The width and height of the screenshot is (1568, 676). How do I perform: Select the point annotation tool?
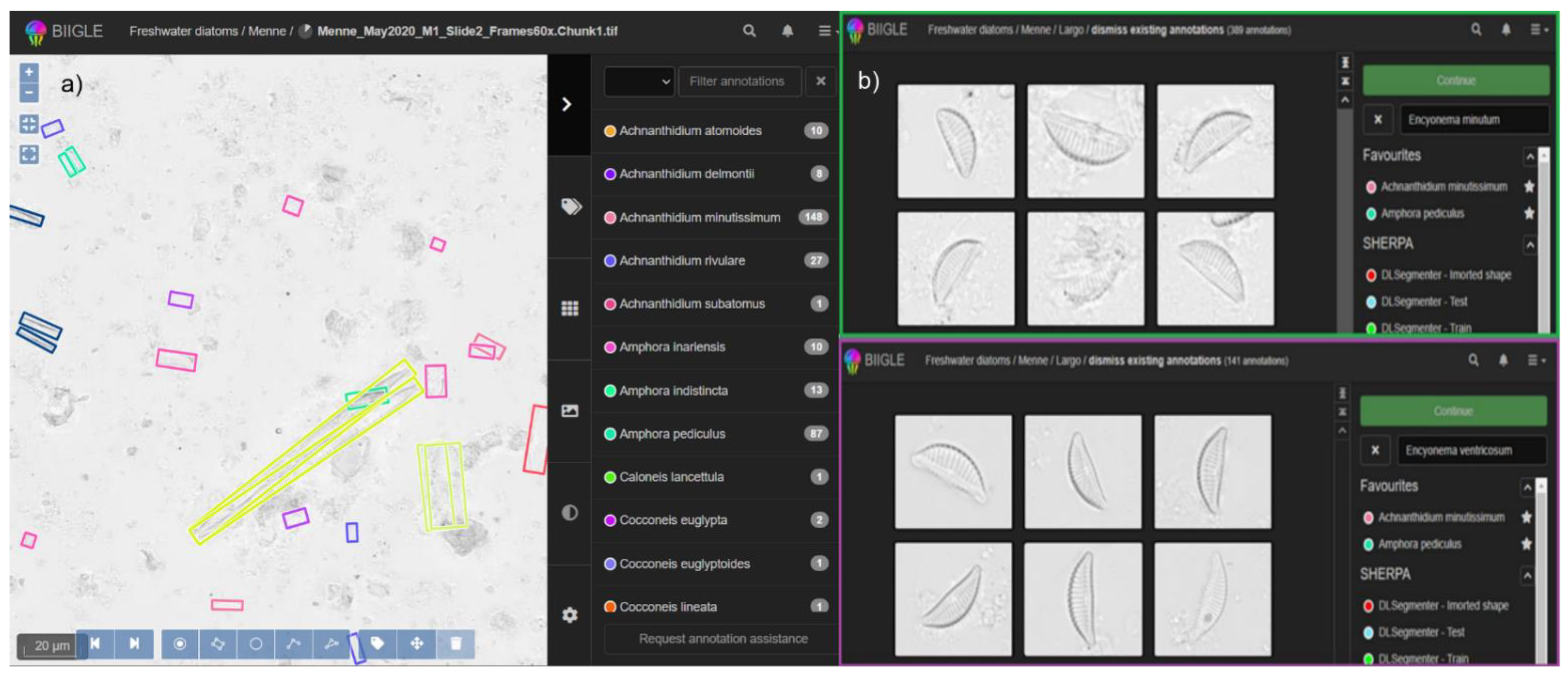[179, 644]
